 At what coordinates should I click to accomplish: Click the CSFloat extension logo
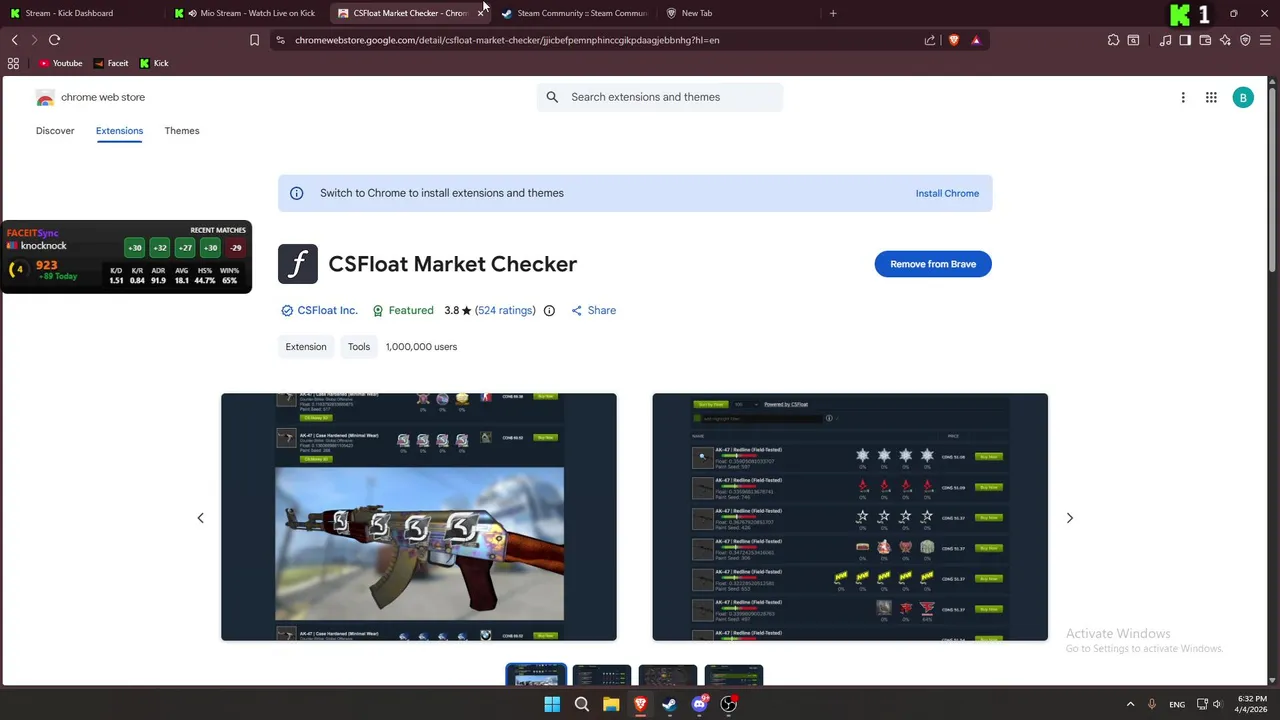pos(298,264)
